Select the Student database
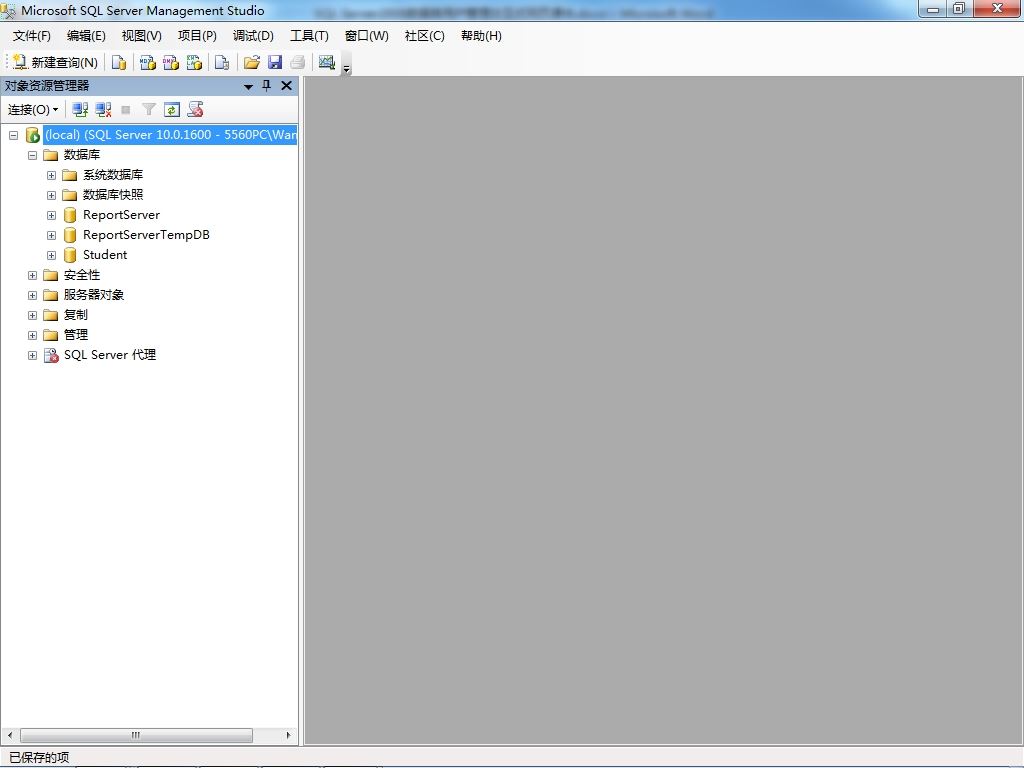This screenshot has height=768, width=1024. coord(104,255)
